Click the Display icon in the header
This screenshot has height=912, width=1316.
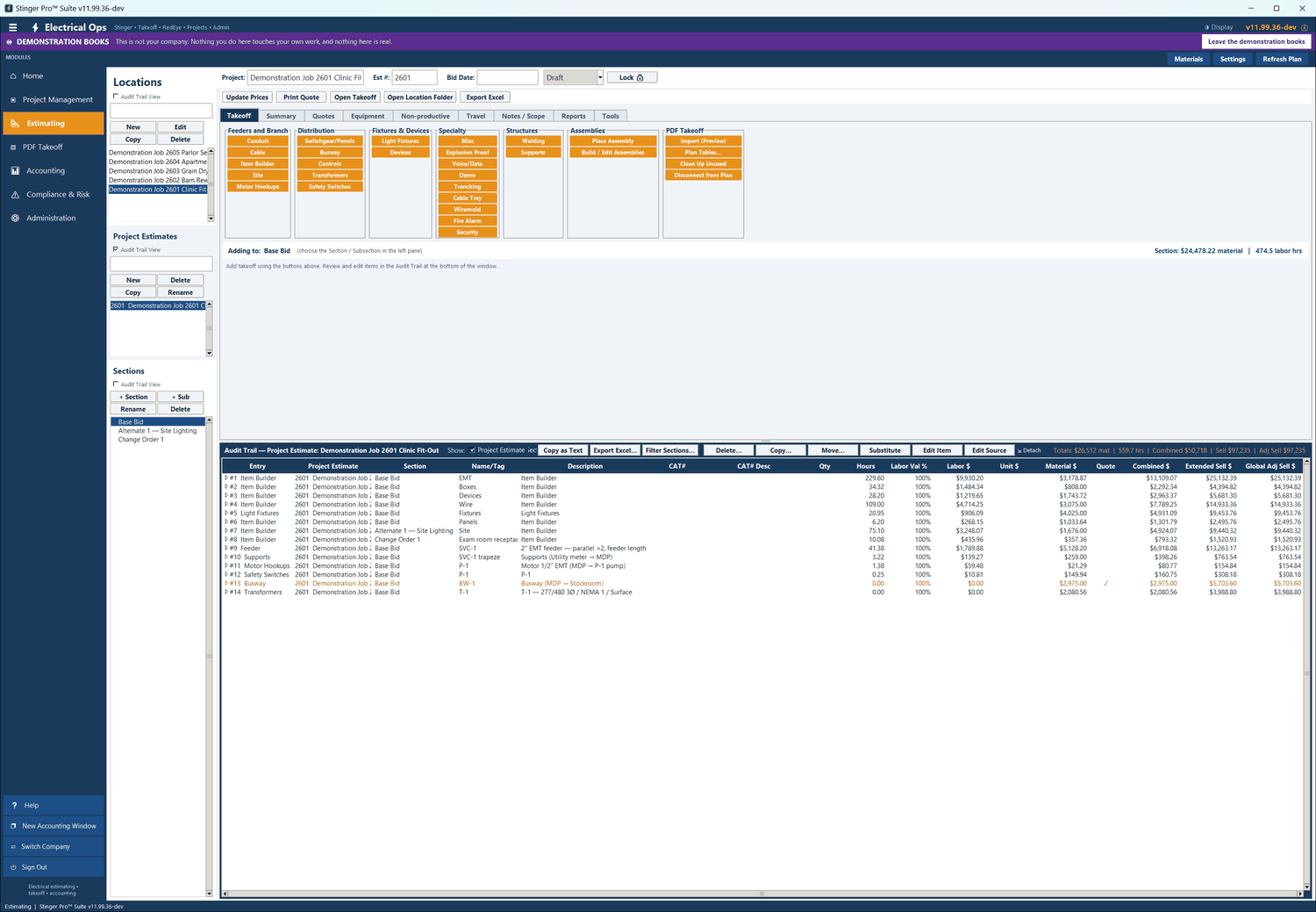point(1206,27)
